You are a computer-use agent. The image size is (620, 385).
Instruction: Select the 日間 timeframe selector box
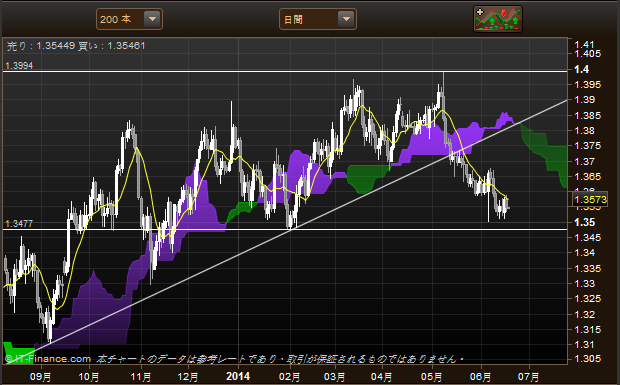[318, 19]
